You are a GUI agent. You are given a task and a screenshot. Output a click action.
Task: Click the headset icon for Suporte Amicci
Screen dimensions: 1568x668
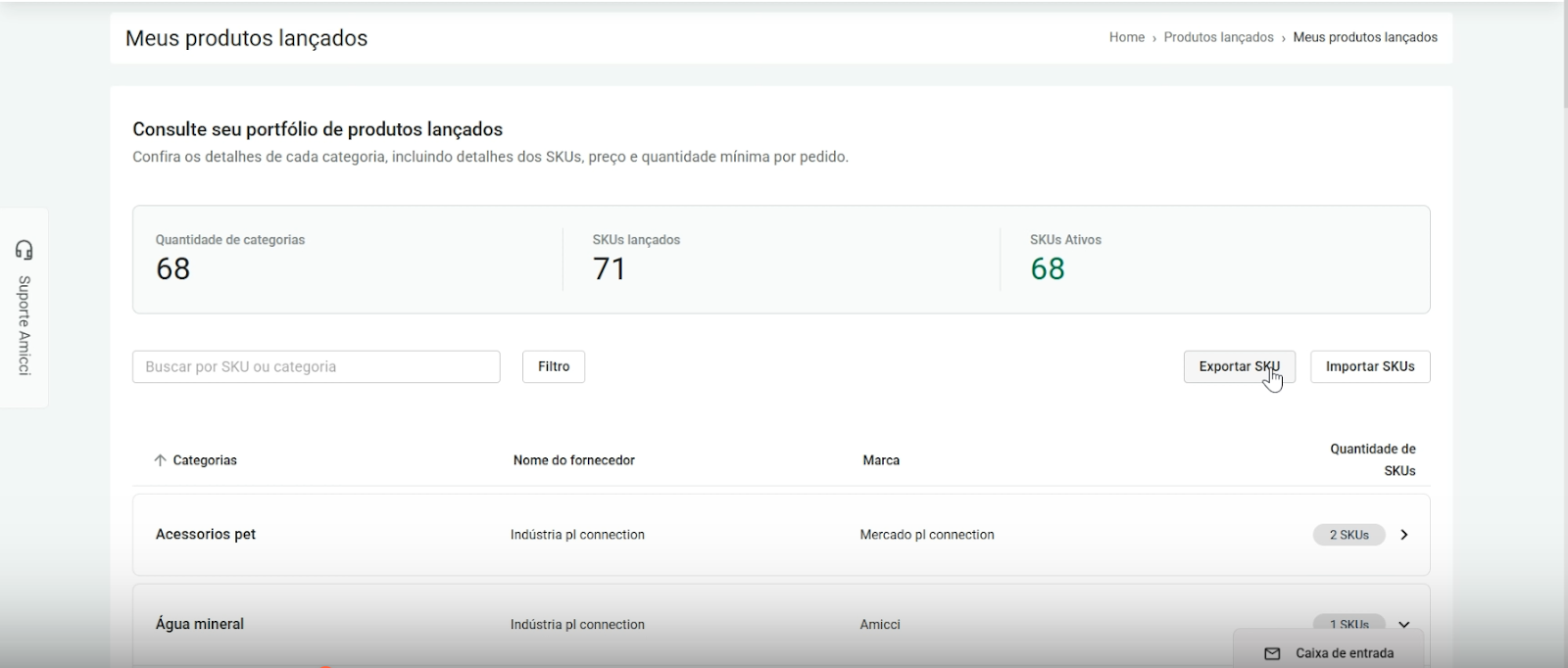(24, 250)
